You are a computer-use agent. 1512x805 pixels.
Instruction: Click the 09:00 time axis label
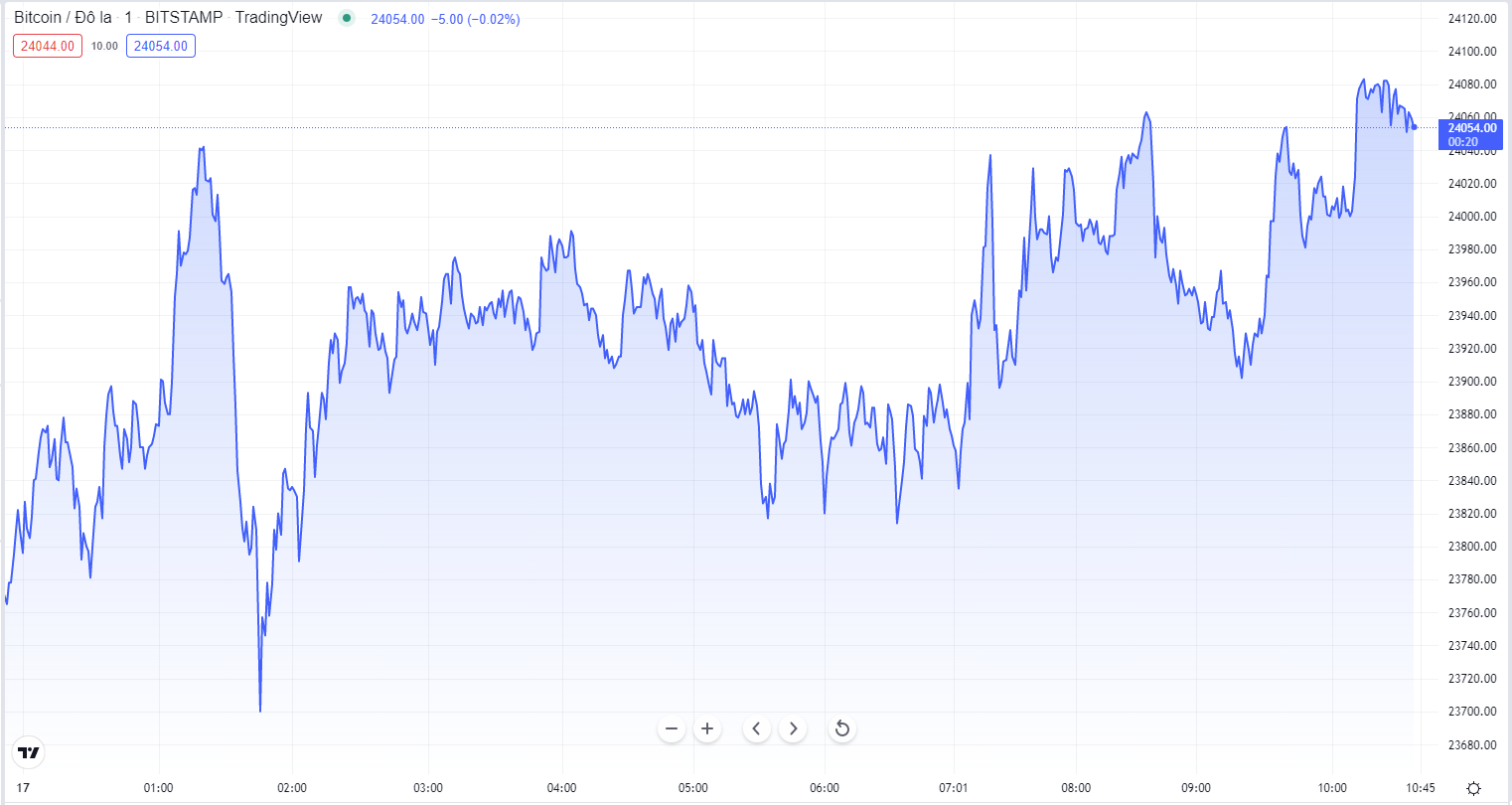pyautogui.click(x=1196, y=788)
